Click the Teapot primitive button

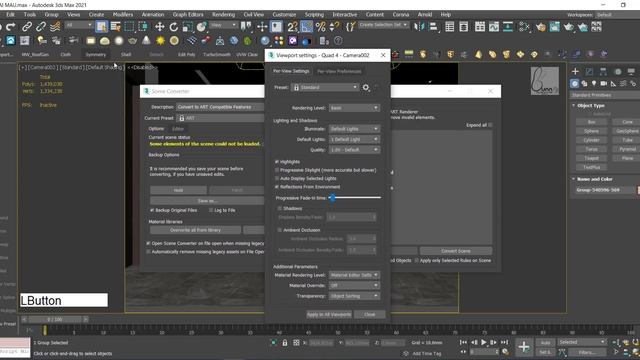(591, 158)
